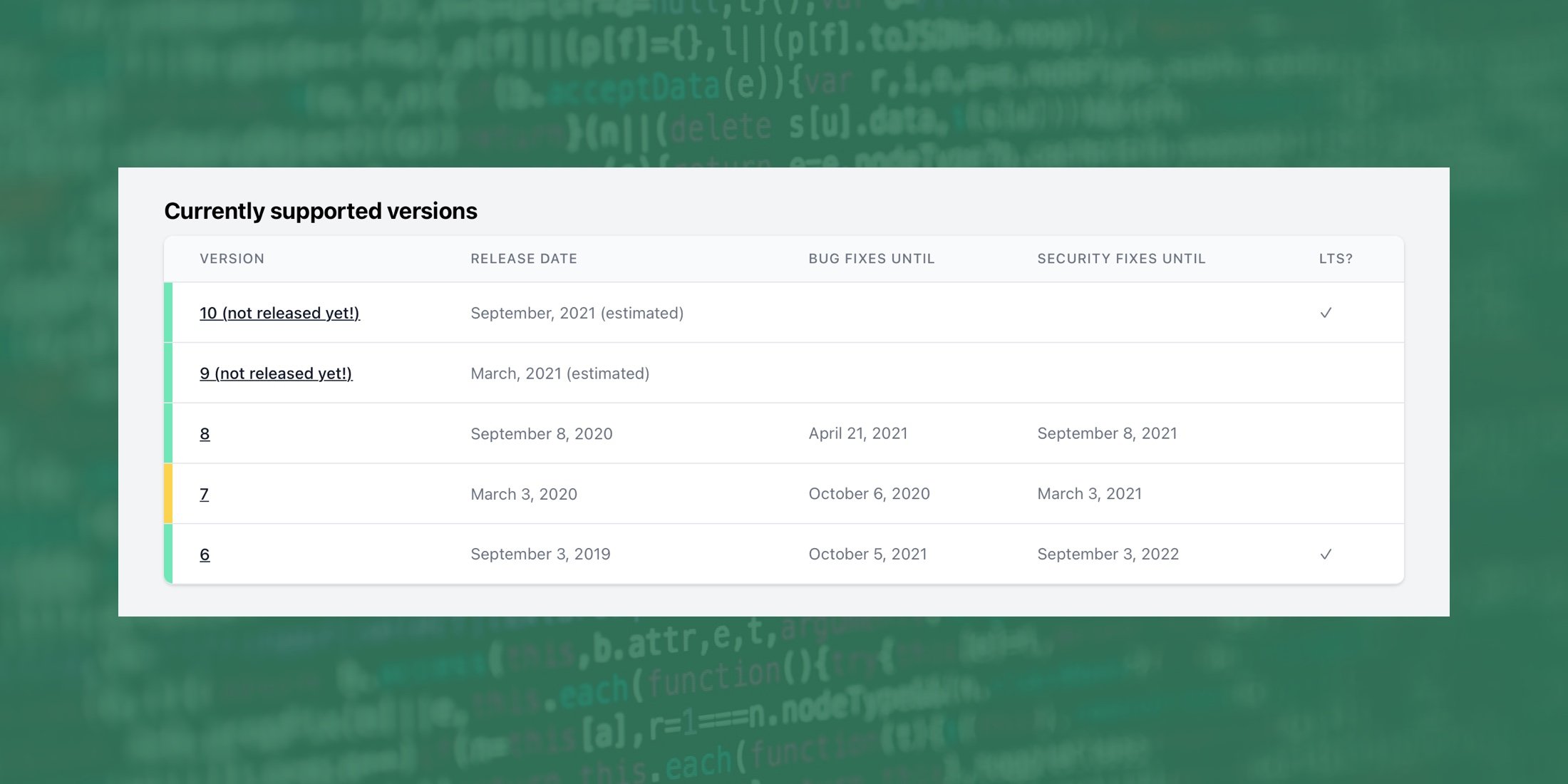1568x784 pixels.
Task: Click the green status bar beside version 6
Action: (x=169, y=554)
